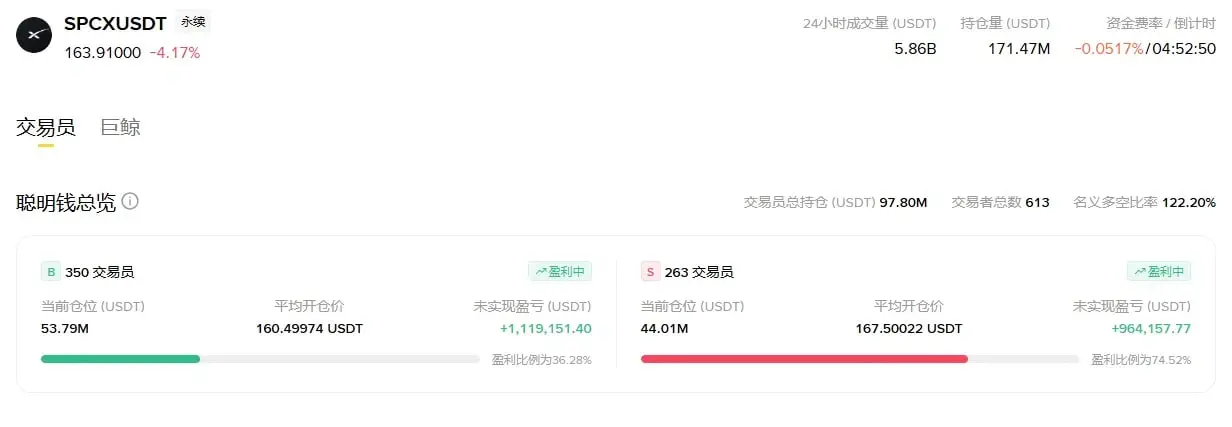Click the green long profit ratio bar
1232x427 pixels.
tap(120, 358)
